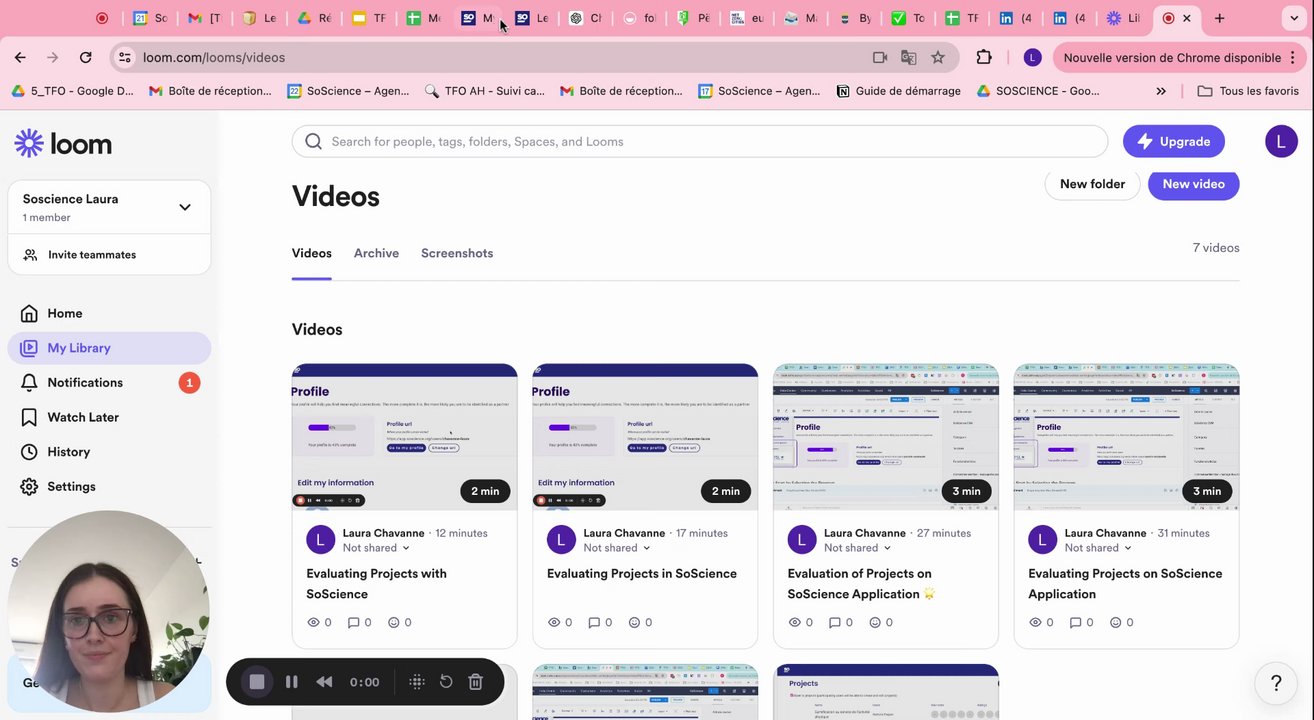Delete the recording with trash icon

click(476, 682)
